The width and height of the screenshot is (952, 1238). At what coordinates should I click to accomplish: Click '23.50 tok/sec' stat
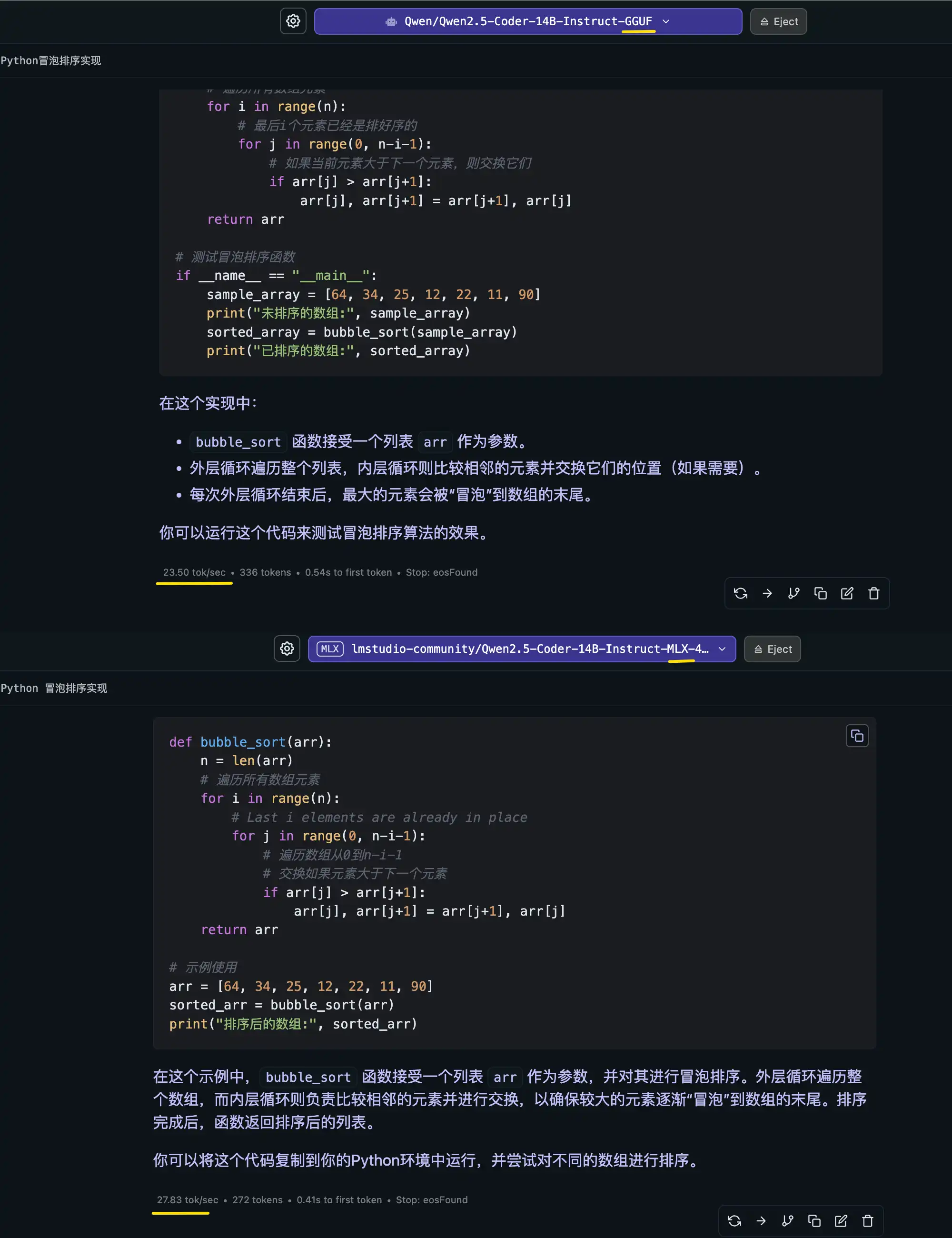194,572
